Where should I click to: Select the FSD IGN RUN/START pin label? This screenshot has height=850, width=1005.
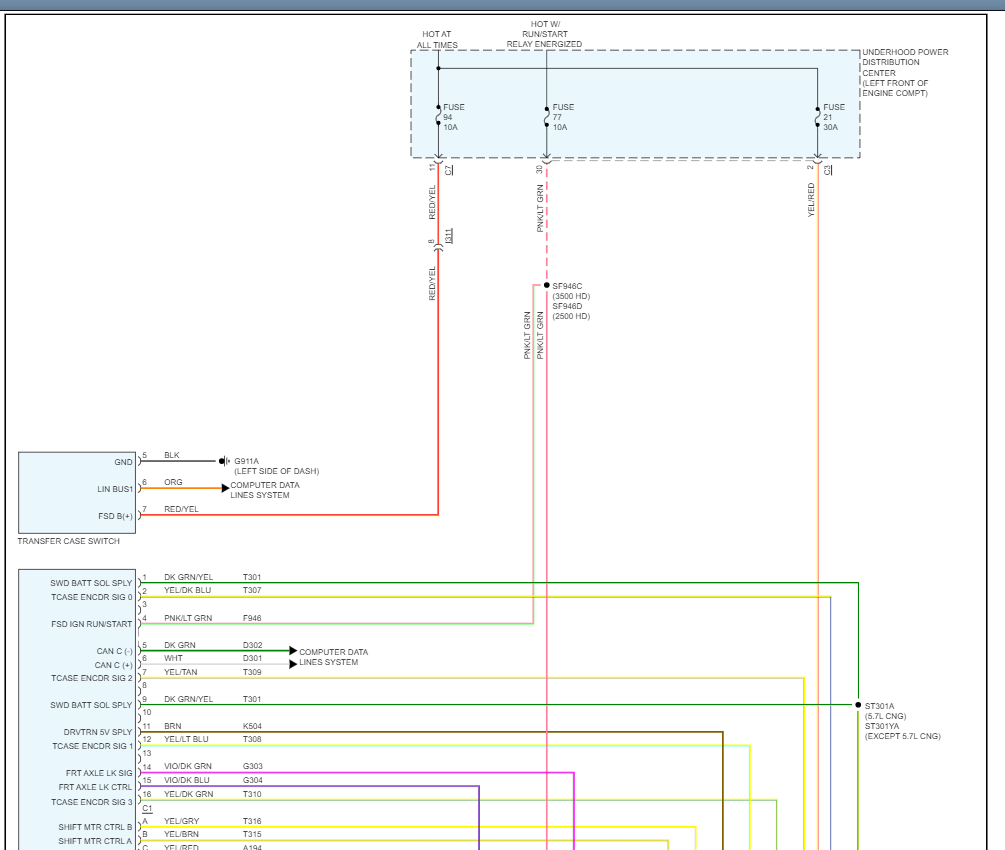(x=92, y=624)
